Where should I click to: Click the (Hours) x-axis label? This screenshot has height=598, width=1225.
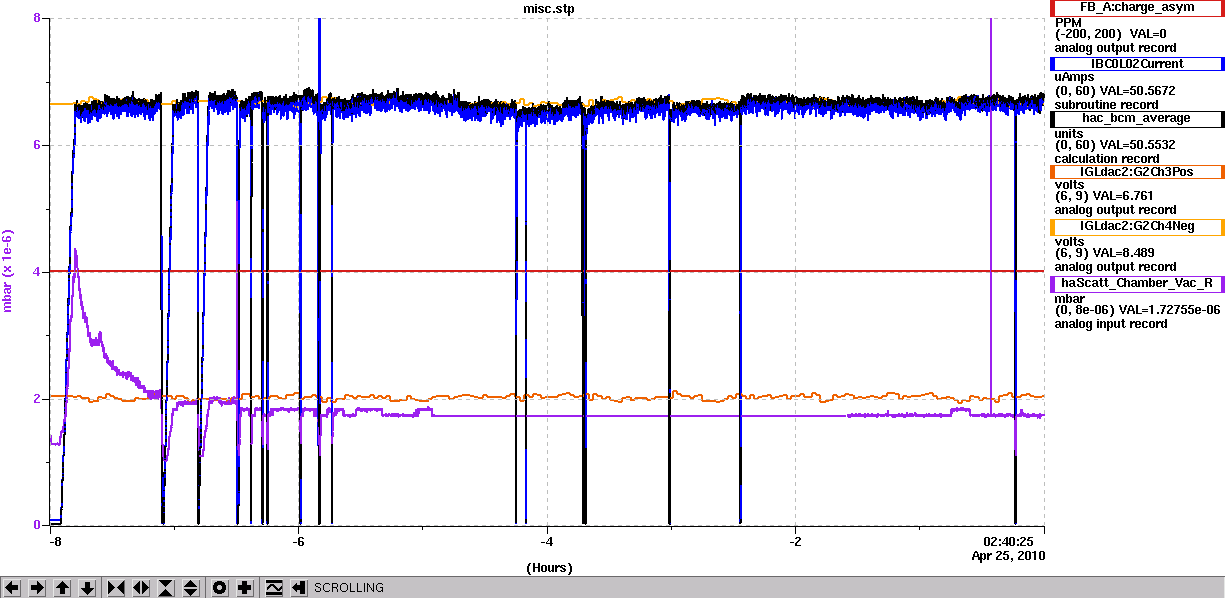point(549,568)
